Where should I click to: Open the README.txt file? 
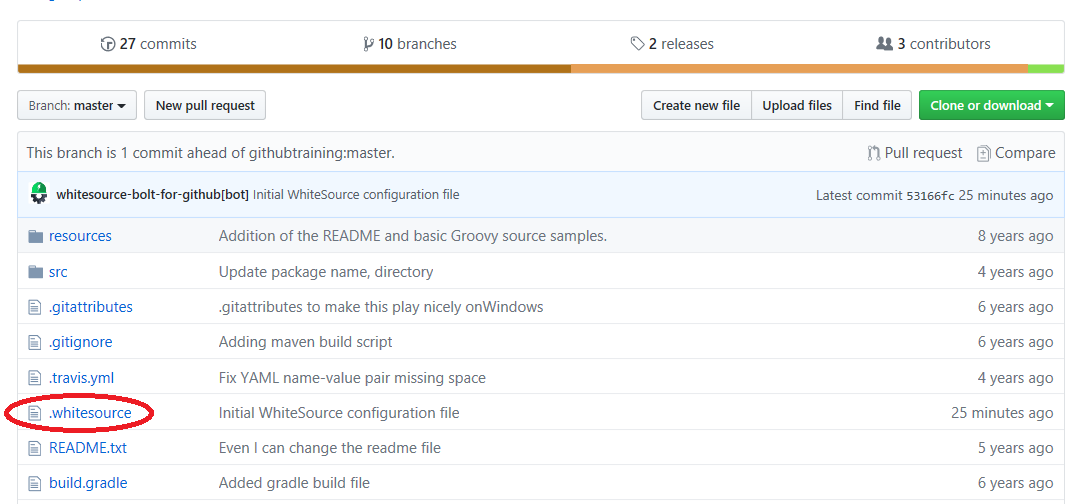[88, 448]
